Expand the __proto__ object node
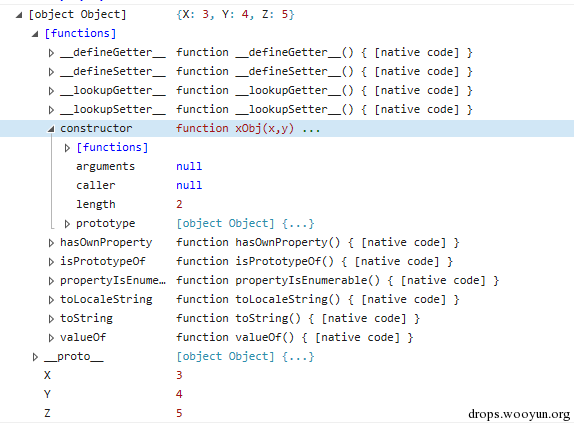 35,357
